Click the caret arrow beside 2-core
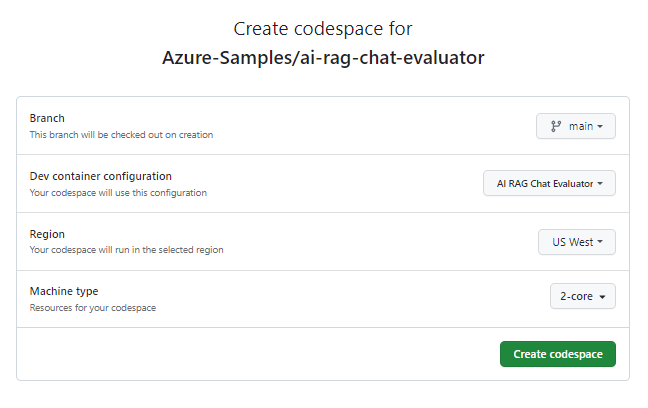 point(603,297)
